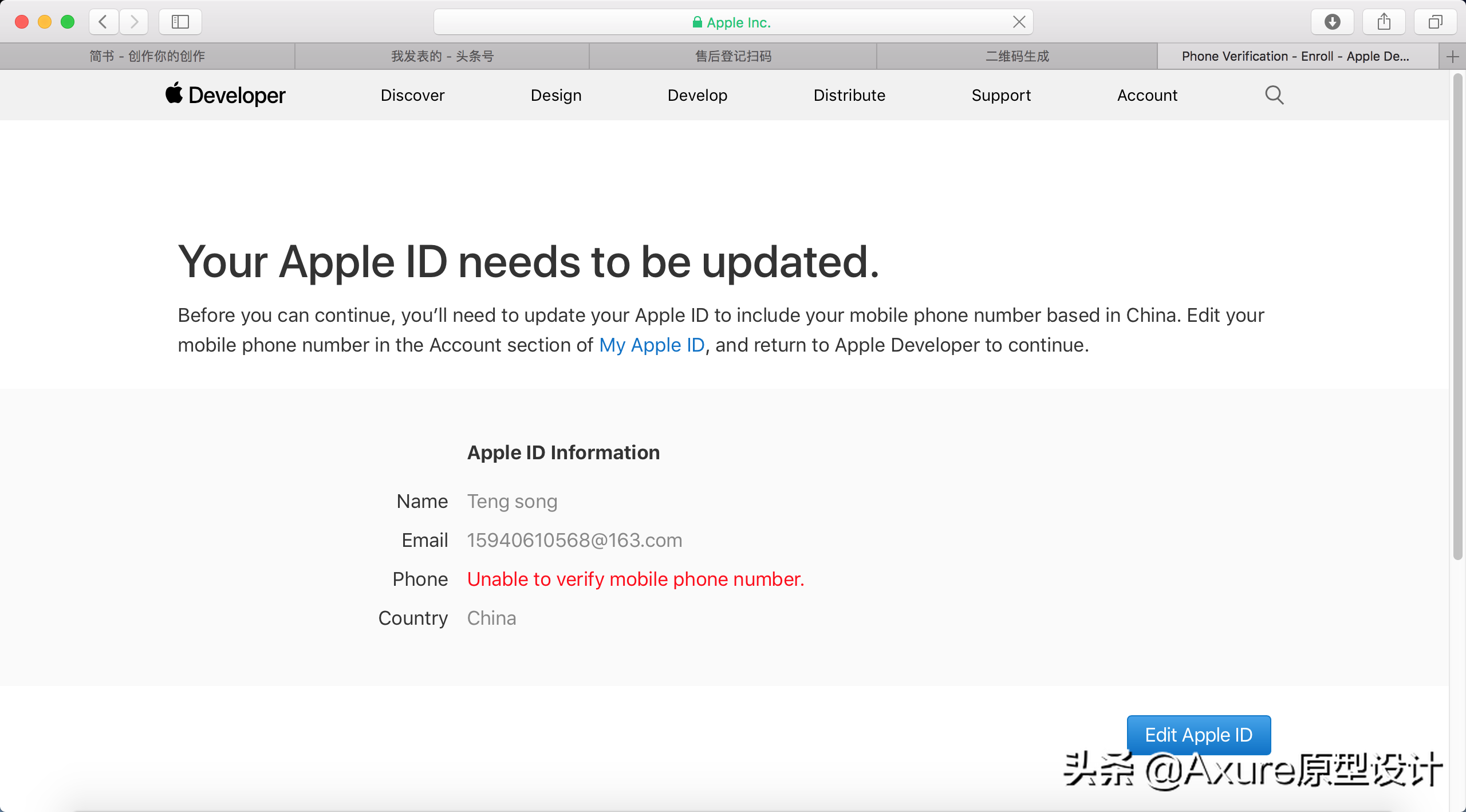Open search magnifier on Developer nav

(x=1274, y=95)
